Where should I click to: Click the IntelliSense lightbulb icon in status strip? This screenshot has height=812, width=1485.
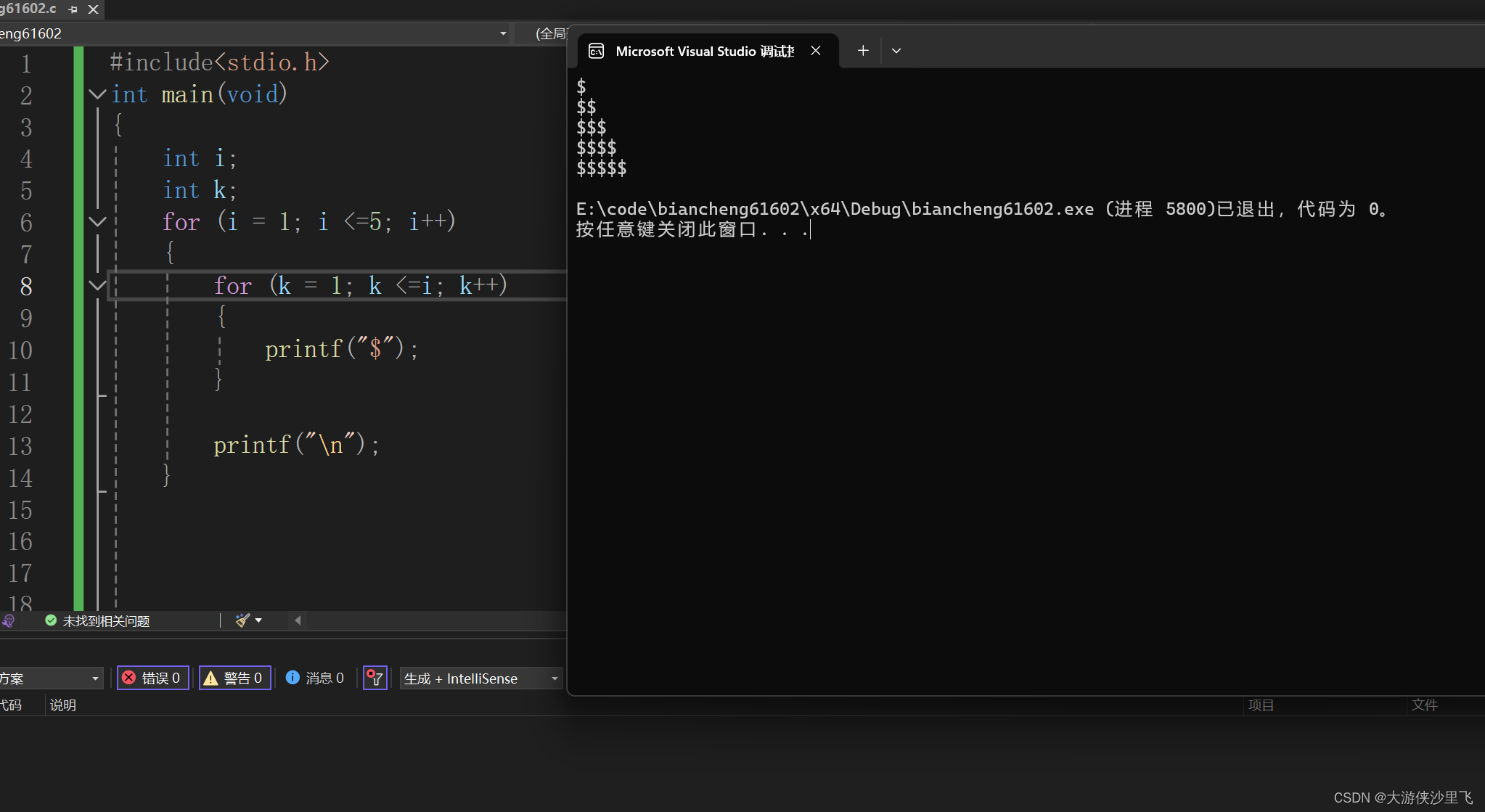[9, 621]
